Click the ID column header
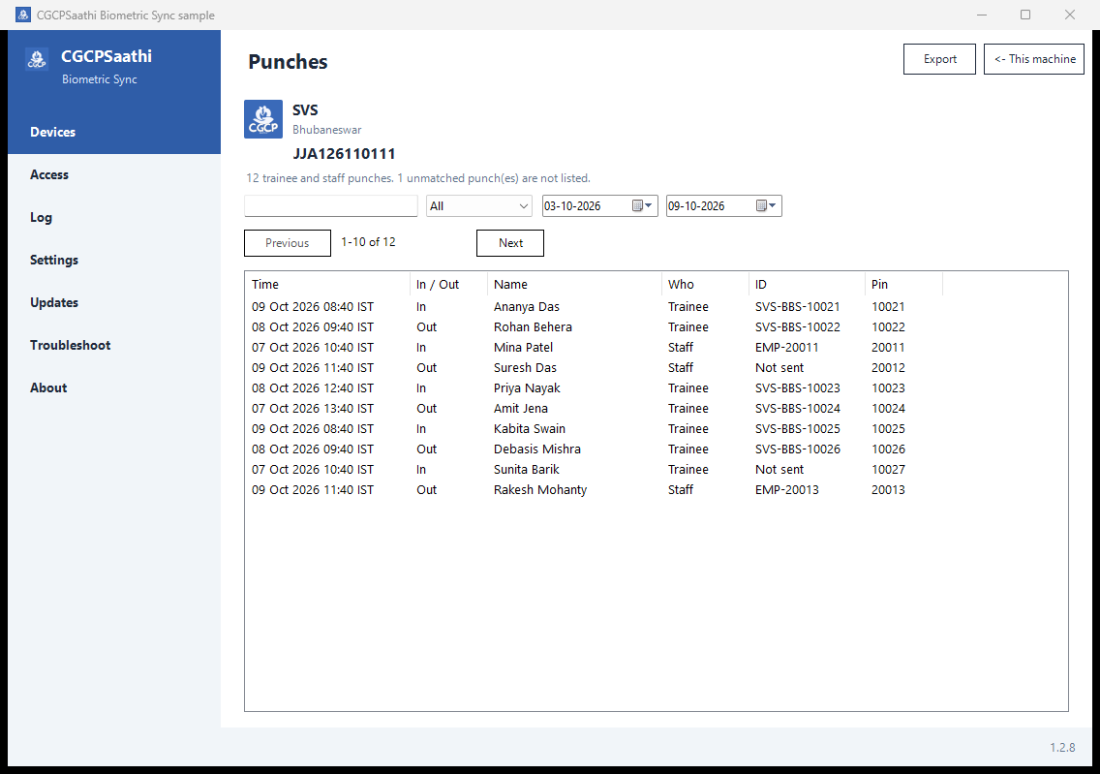 coord(807,284)
